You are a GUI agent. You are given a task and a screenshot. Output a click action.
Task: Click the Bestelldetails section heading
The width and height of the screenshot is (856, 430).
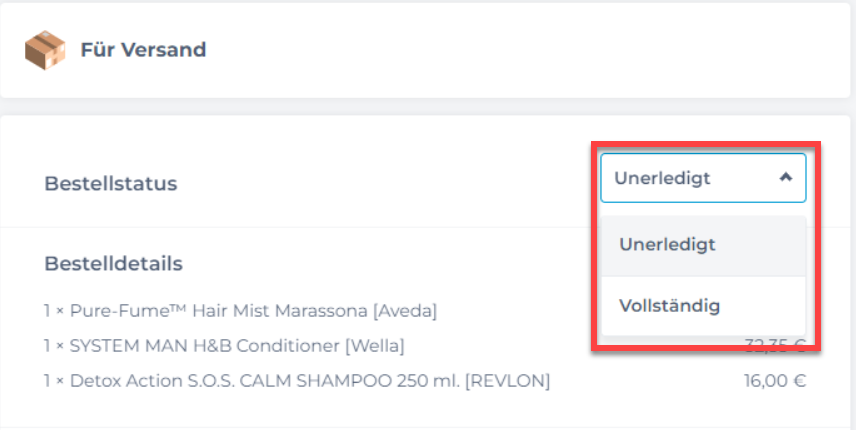click(x=114, y=264)
